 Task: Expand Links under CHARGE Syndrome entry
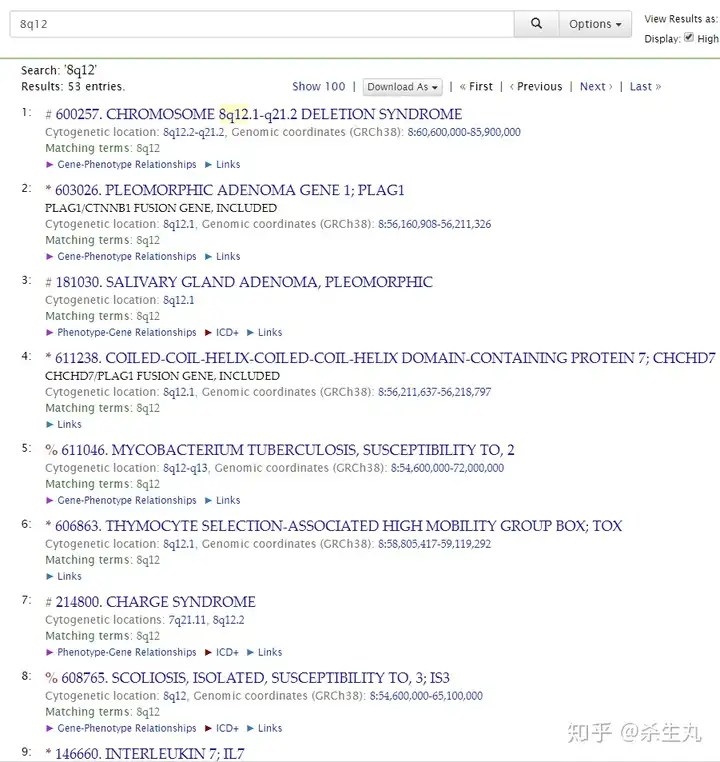click(264, 652)
